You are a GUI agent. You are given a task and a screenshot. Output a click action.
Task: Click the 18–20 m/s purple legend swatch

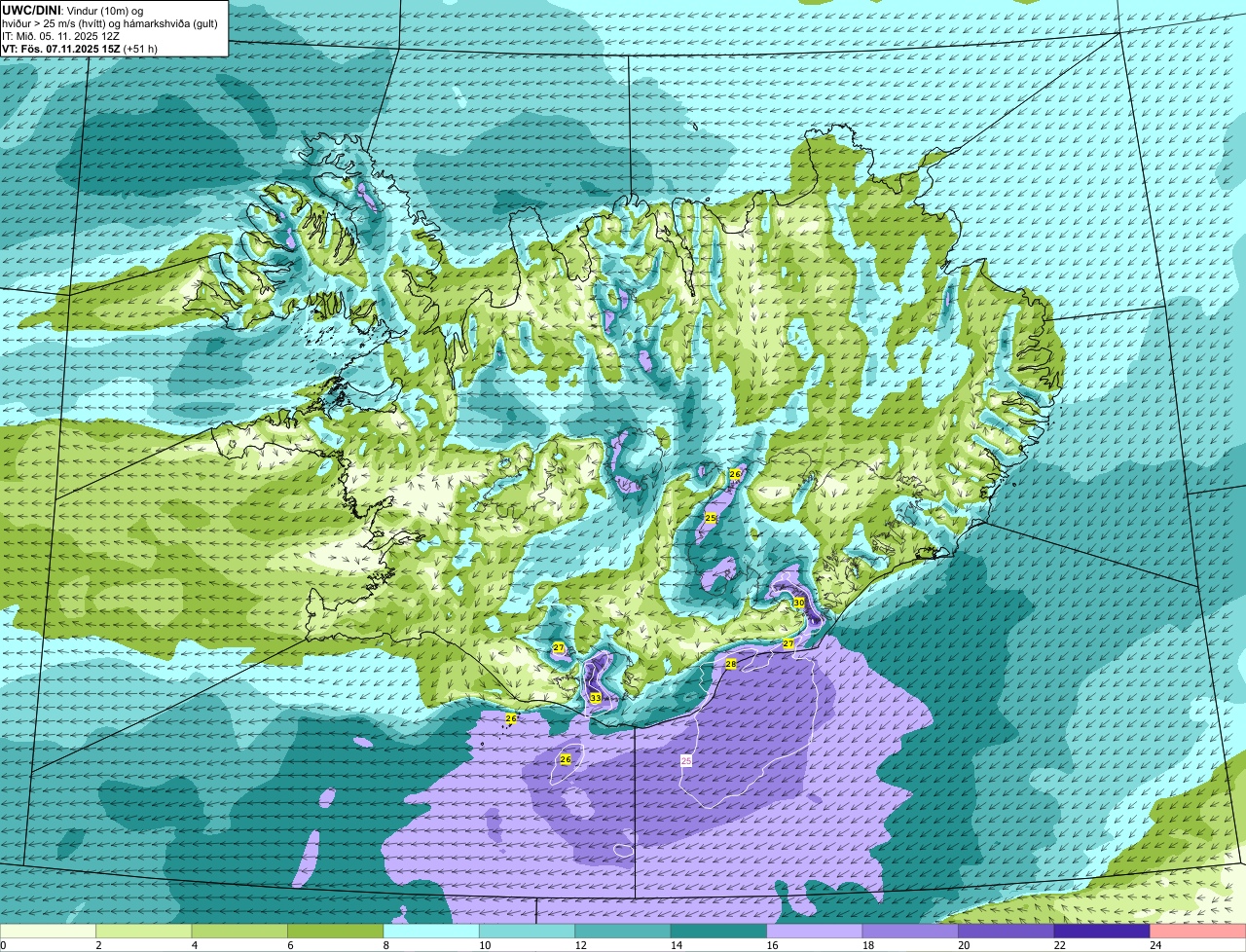(911, 932)
